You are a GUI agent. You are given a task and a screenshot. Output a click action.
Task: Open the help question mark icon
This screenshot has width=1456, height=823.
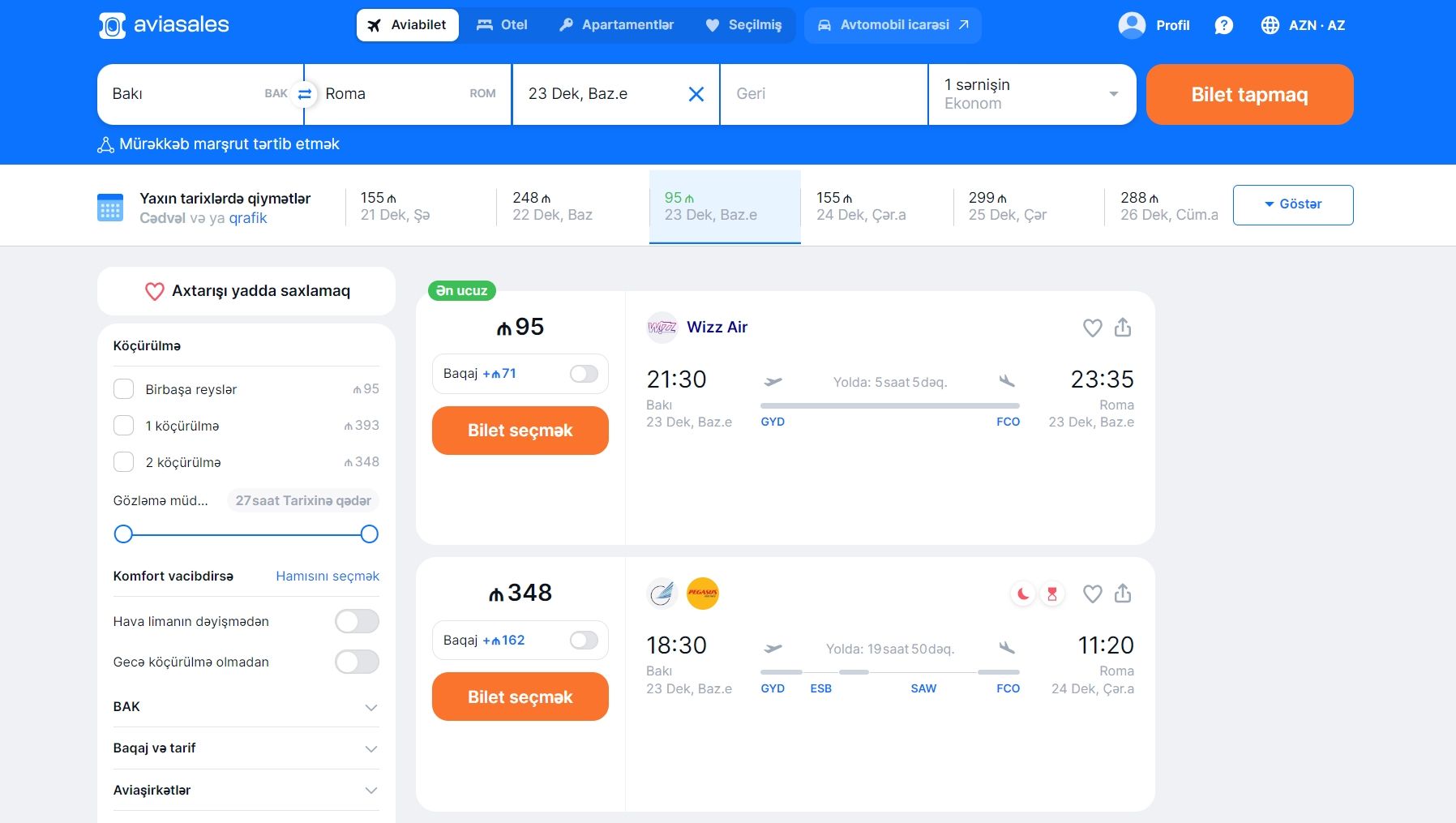point(1224,25)
